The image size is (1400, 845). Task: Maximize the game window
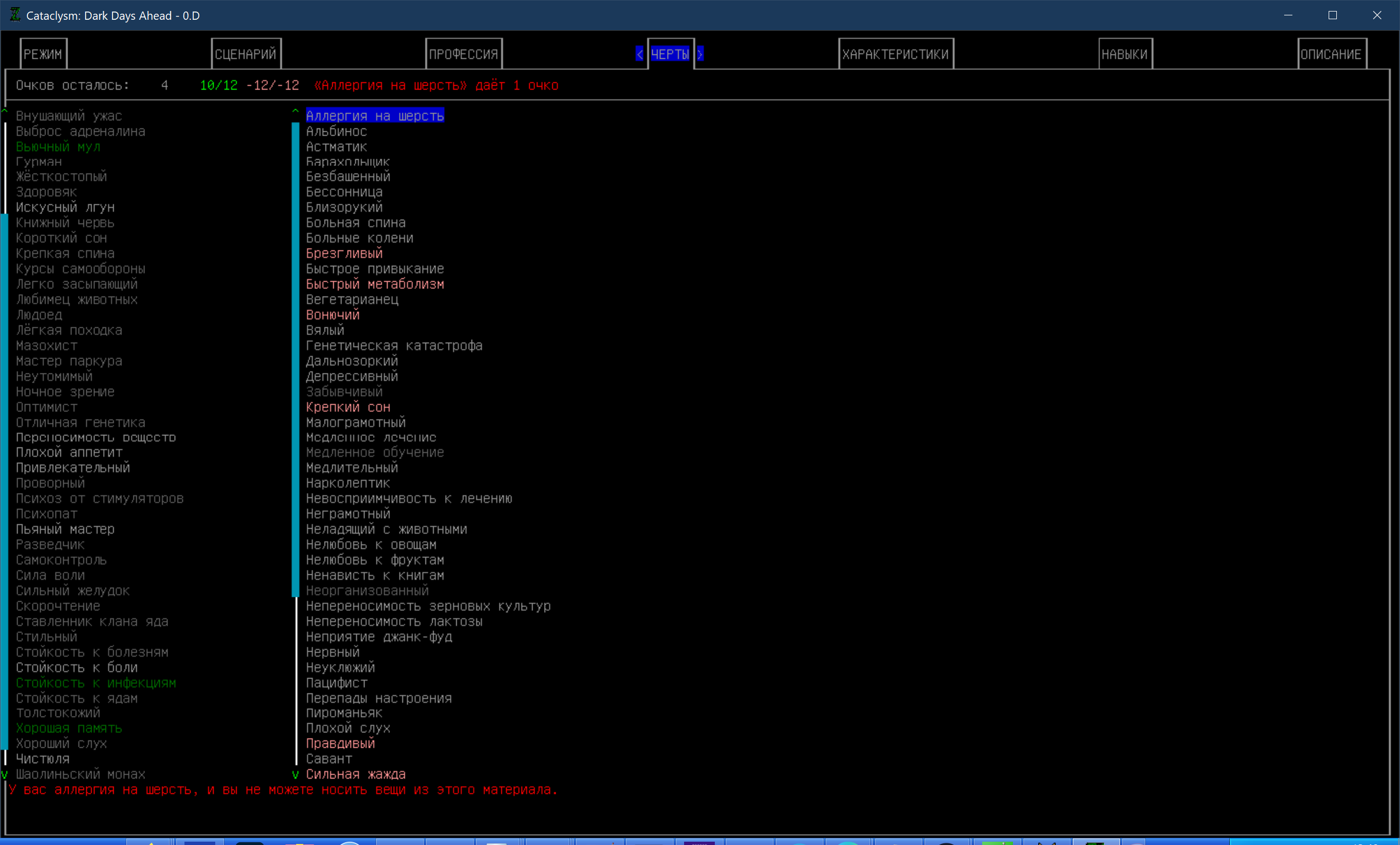click(1332, 15)
